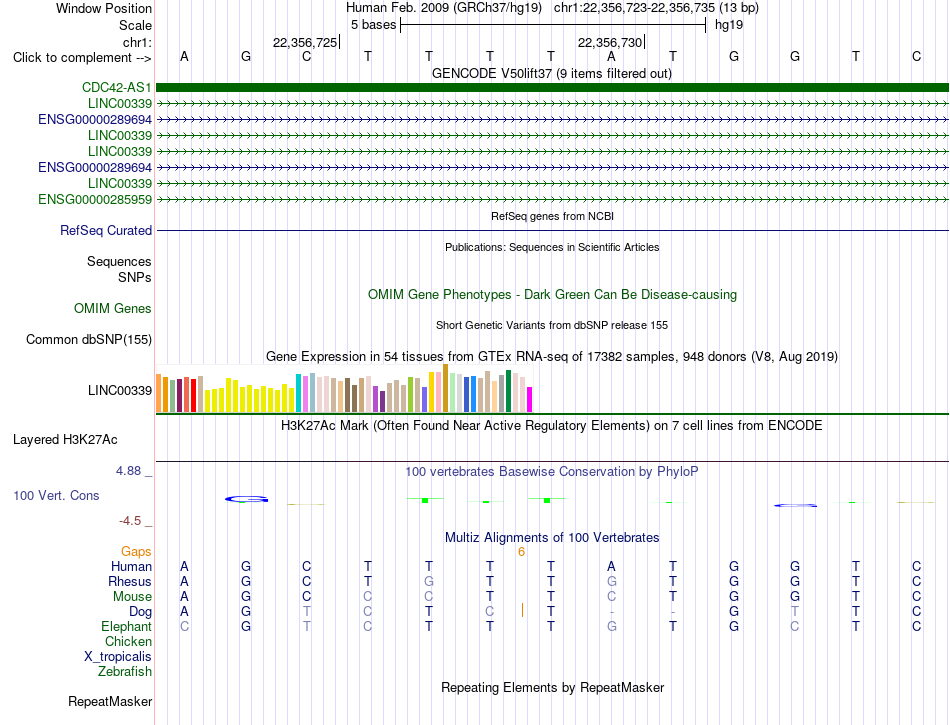Click the 22,356,725 ruler position marker
Image resolution: width=950 pixels, height=725 pixels.
point(306,42)
